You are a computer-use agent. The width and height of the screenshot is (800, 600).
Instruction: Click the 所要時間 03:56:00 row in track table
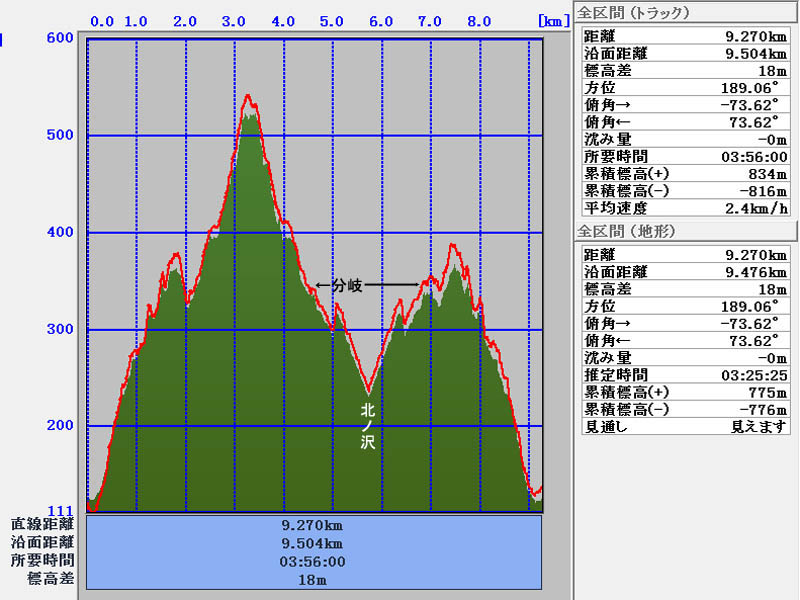point(685,157)
